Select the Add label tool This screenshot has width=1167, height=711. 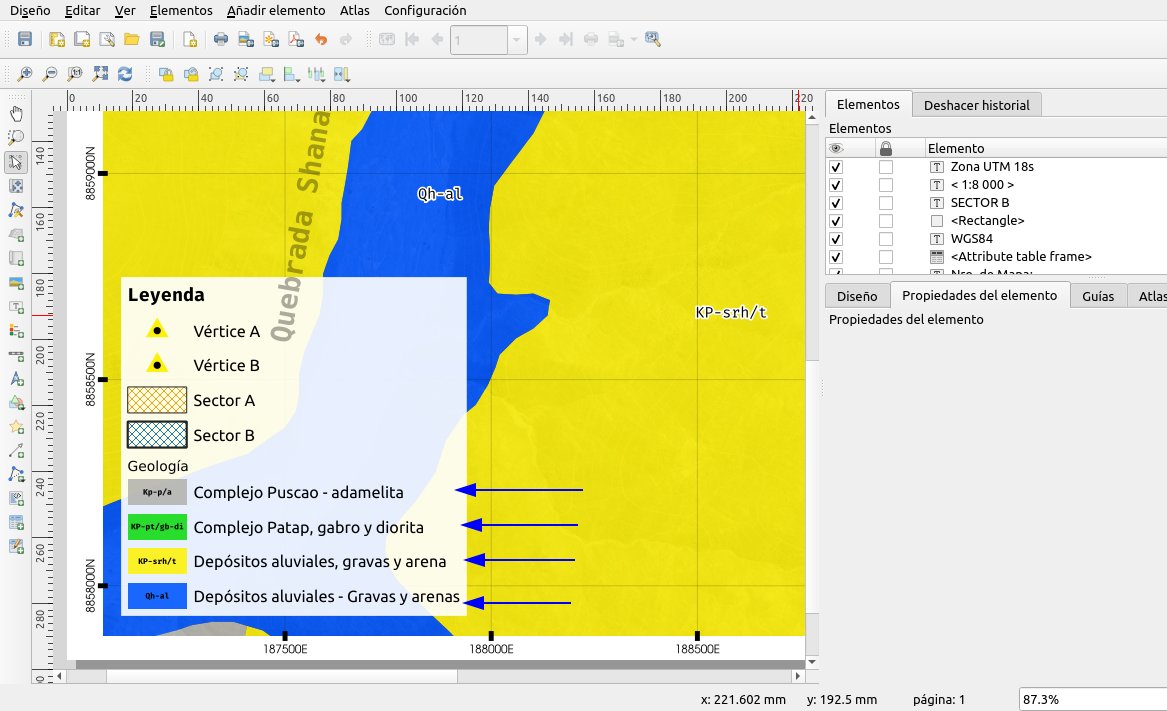point(16,307)
